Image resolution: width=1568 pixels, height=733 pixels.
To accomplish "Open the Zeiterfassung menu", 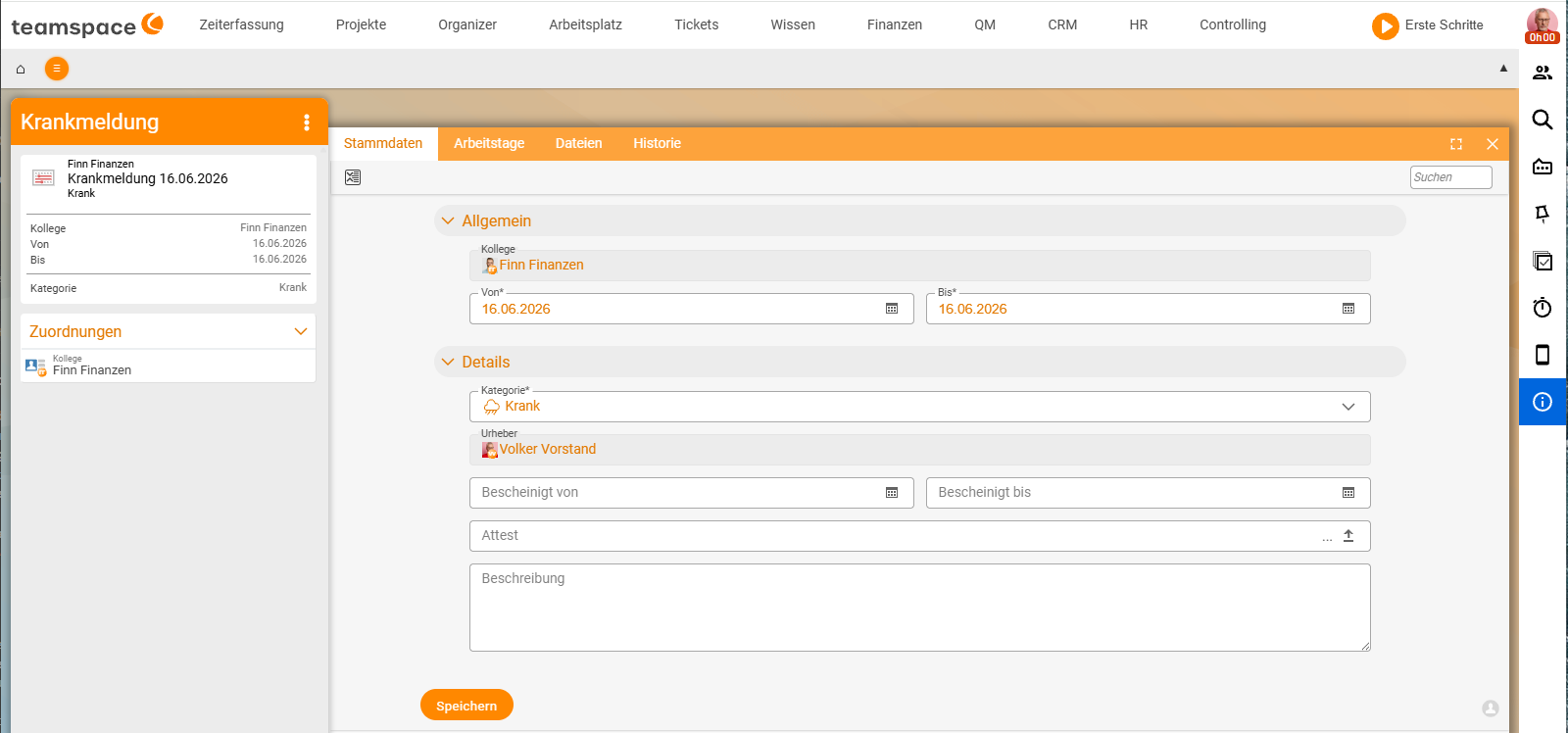I will click(x=241, y=24).
